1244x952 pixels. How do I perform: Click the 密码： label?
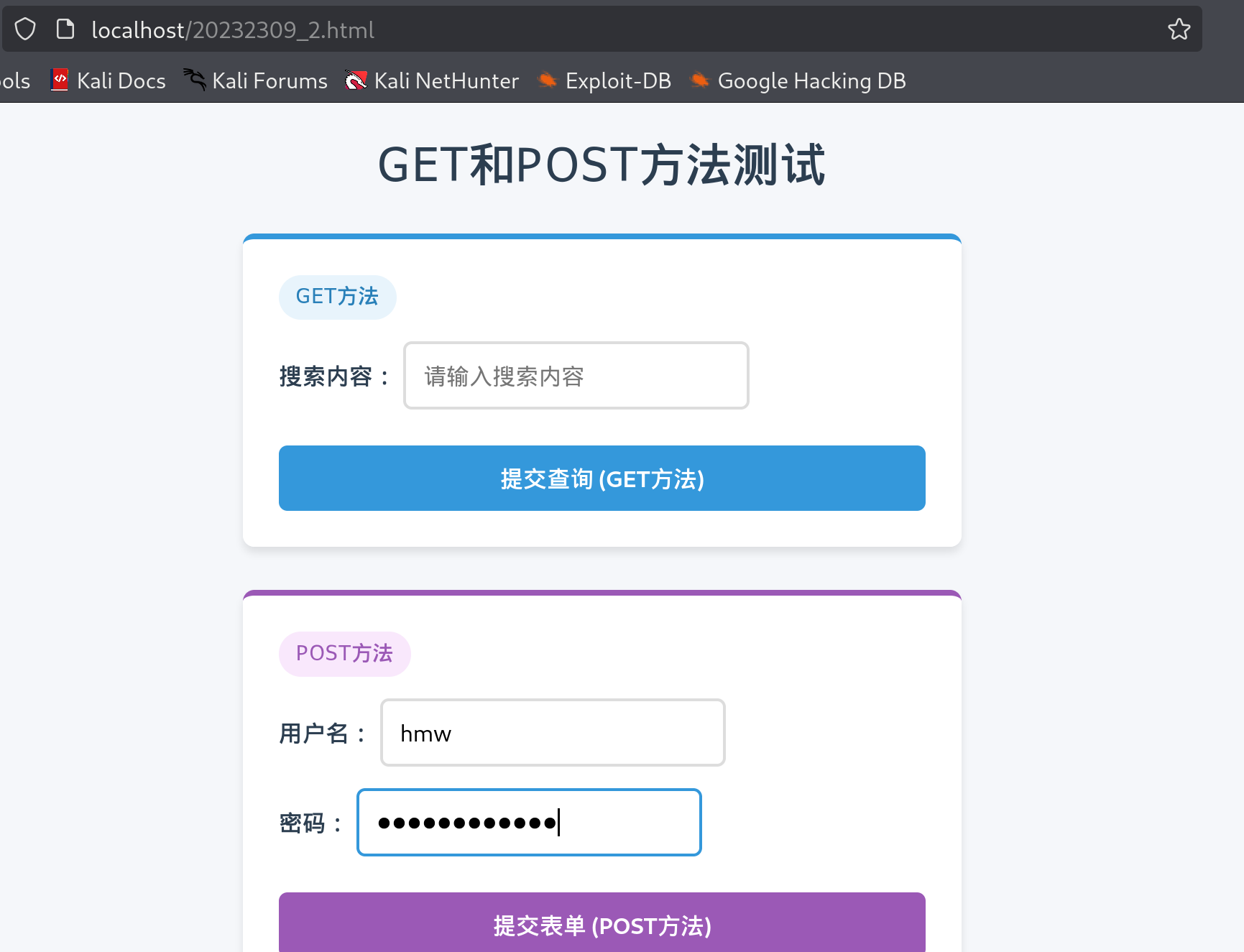click(x=312, y=823)
